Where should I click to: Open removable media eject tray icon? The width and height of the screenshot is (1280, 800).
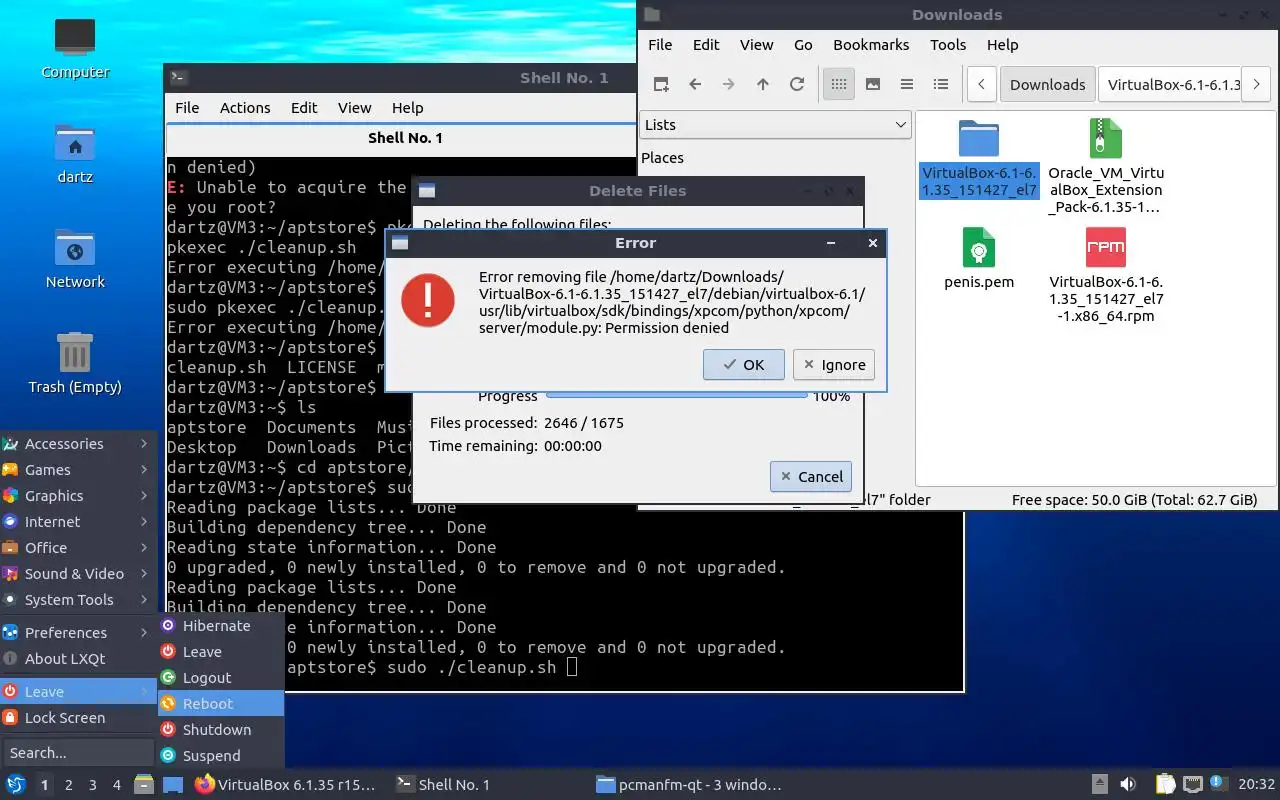pyautogui.click(x=1100, y=785)
